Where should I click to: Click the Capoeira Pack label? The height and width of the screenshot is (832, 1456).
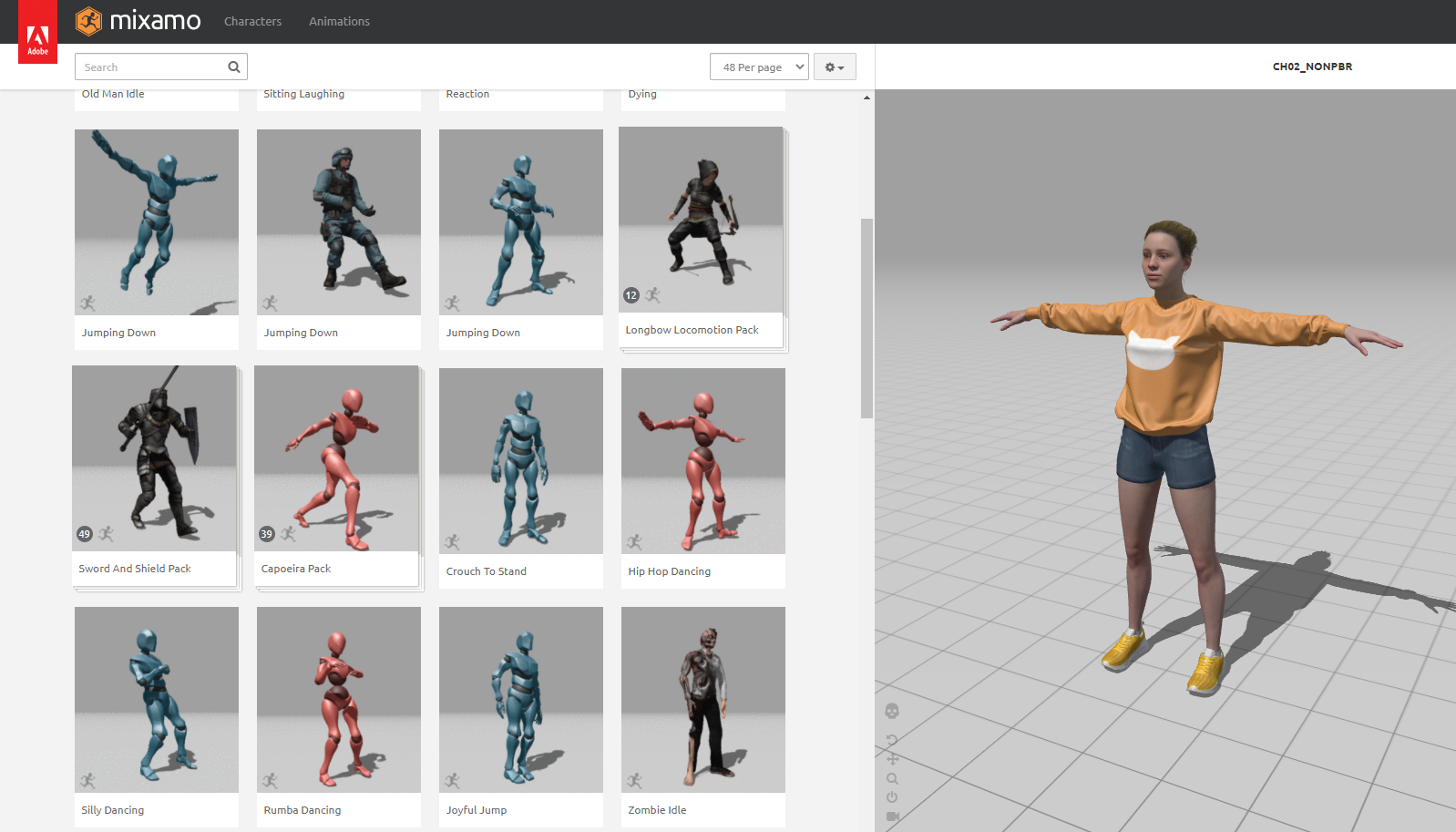(x=296, y=569)
